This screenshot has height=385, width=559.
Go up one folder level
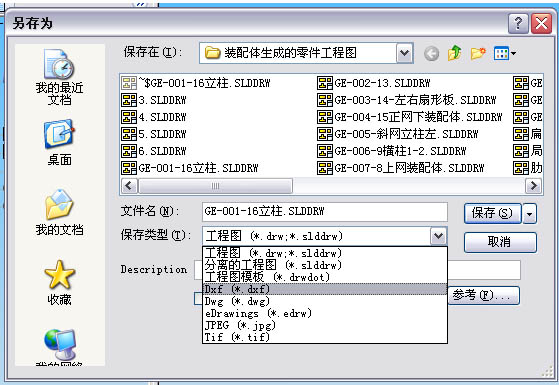[455, 53]
